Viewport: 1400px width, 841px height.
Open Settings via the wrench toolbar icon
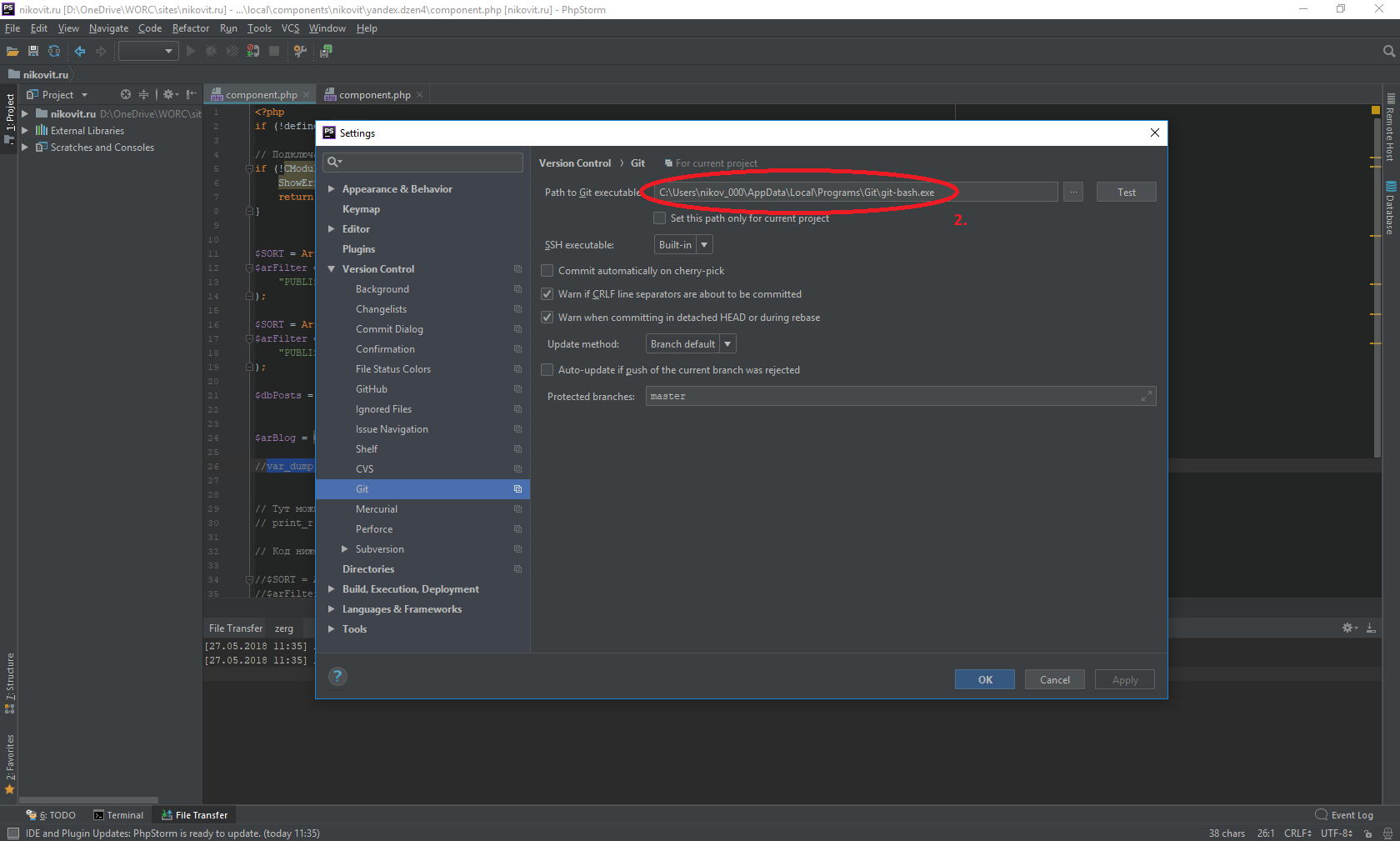pos(301,51)
